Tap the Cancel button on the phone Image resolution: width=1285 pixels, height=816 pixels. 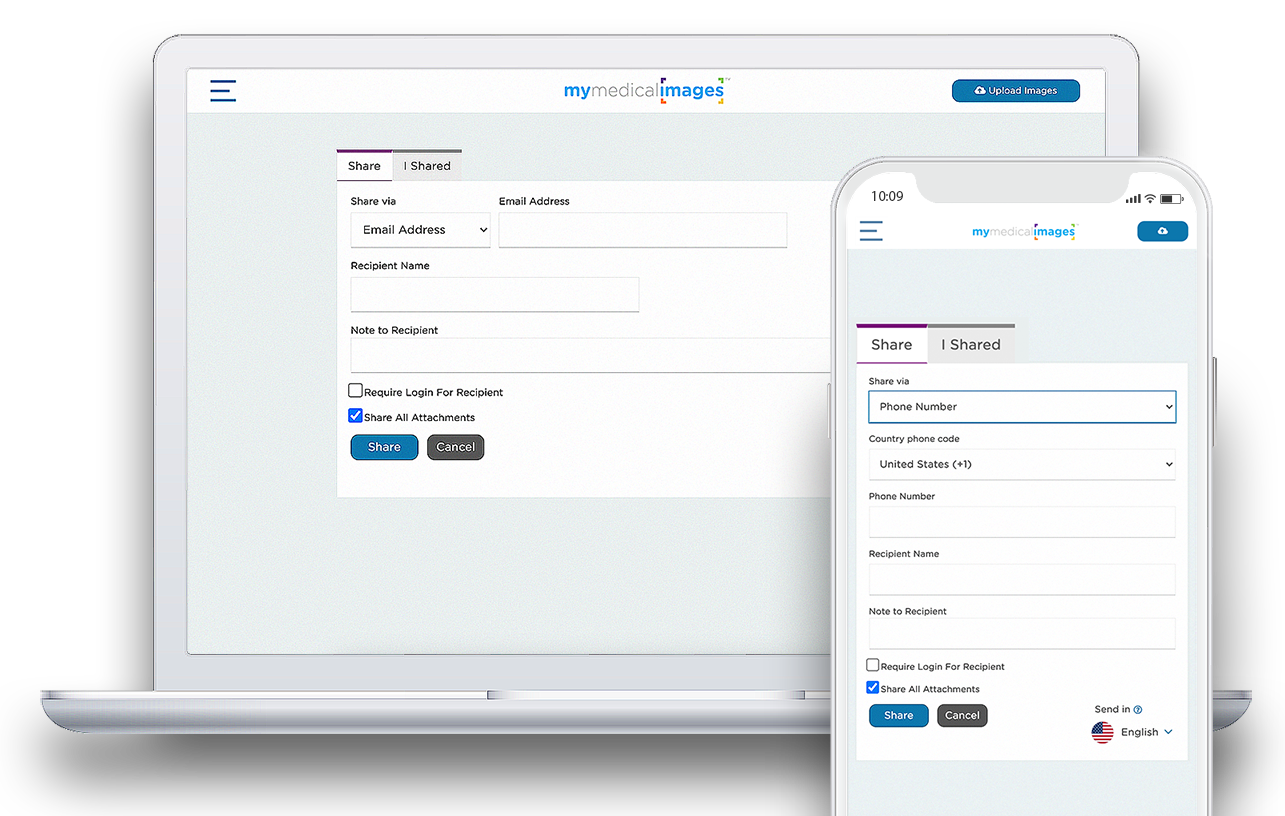point(962,715)
